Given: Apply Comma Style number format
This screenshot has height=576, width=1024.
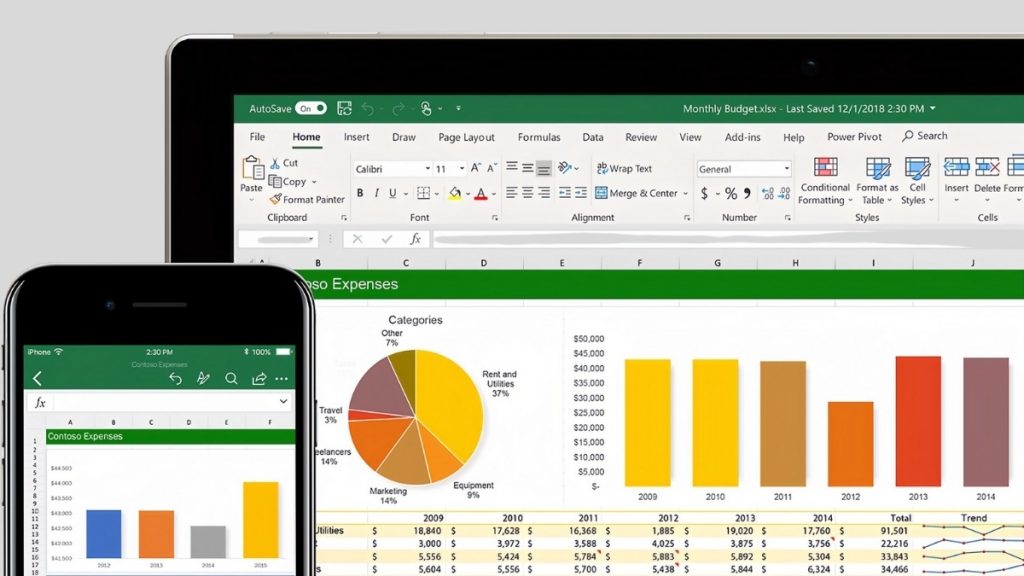Looking at the screenshot, I should point(747,193).
